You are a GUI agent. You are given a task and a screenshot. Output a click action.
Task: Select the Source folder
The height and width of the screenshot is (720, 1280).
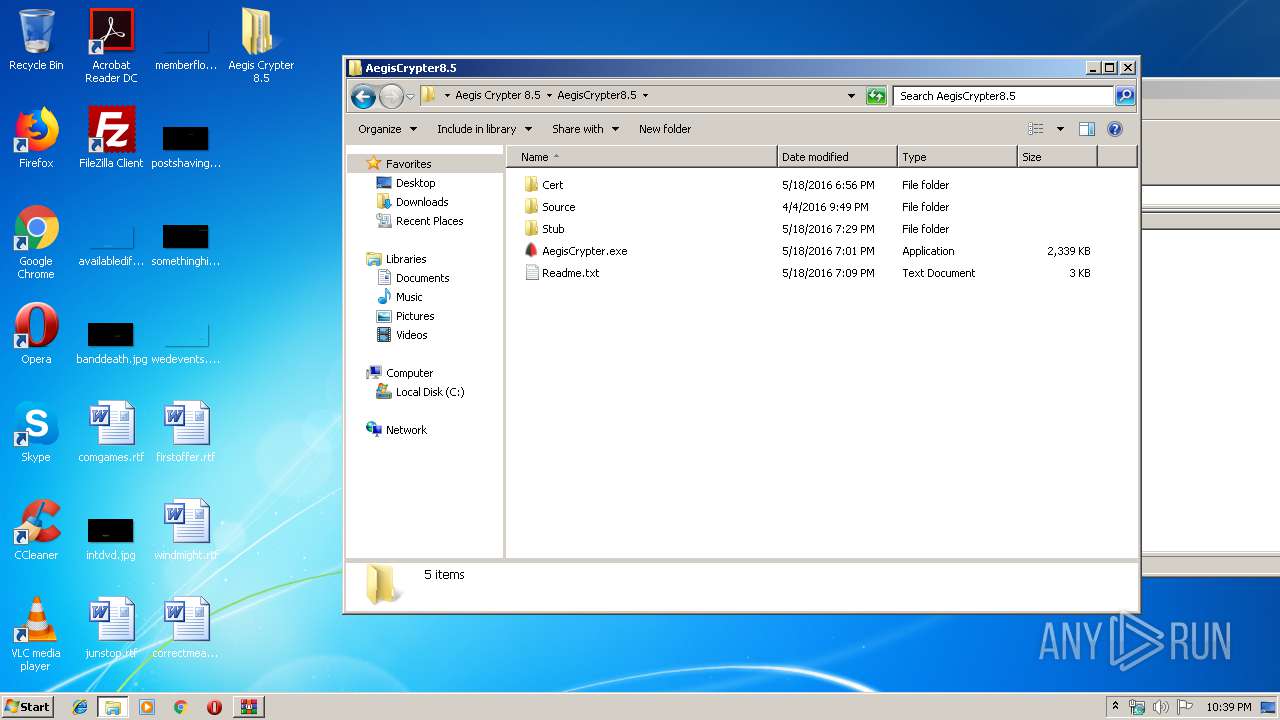click(550, 207)
